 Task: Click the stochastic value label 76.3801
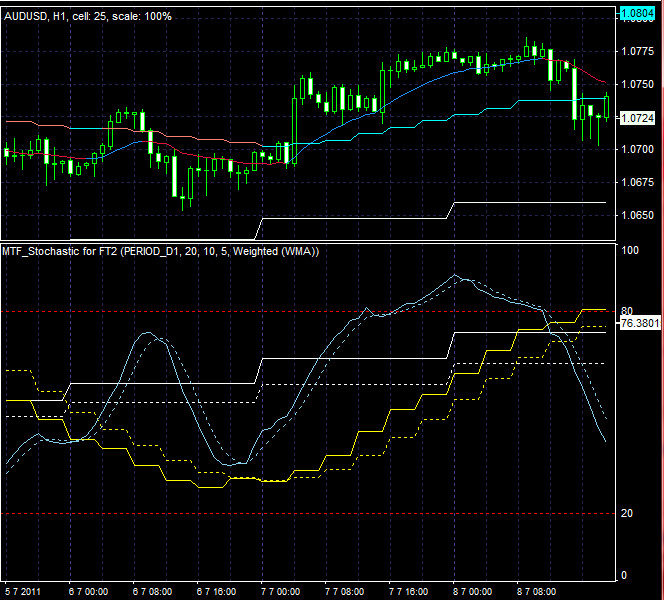[x=640, y=324]
